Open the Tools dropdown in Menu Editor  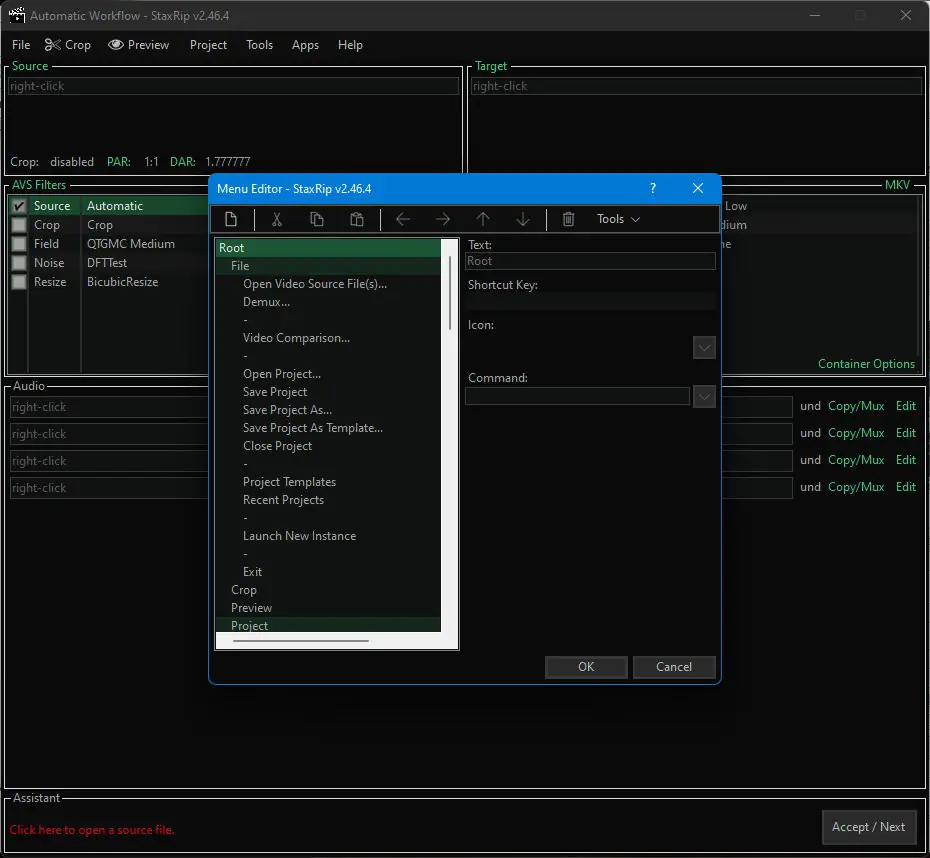tap(618, 219)
